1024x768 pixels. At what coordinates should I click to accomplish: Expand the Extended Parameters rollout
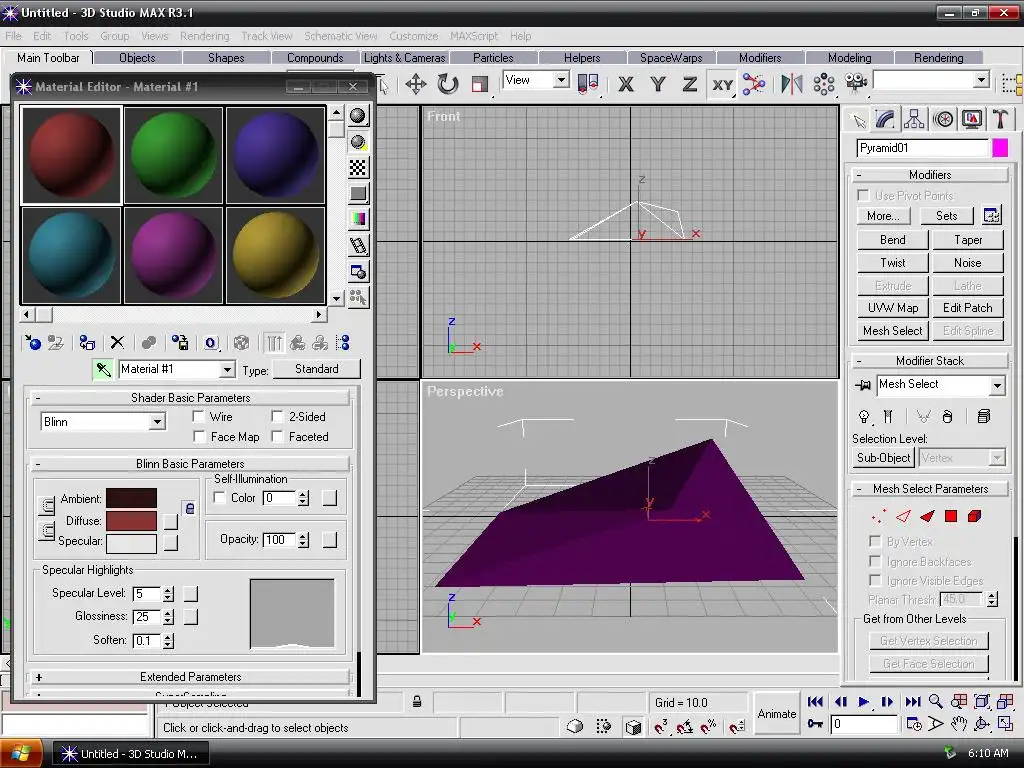click(x=190, y=677)
